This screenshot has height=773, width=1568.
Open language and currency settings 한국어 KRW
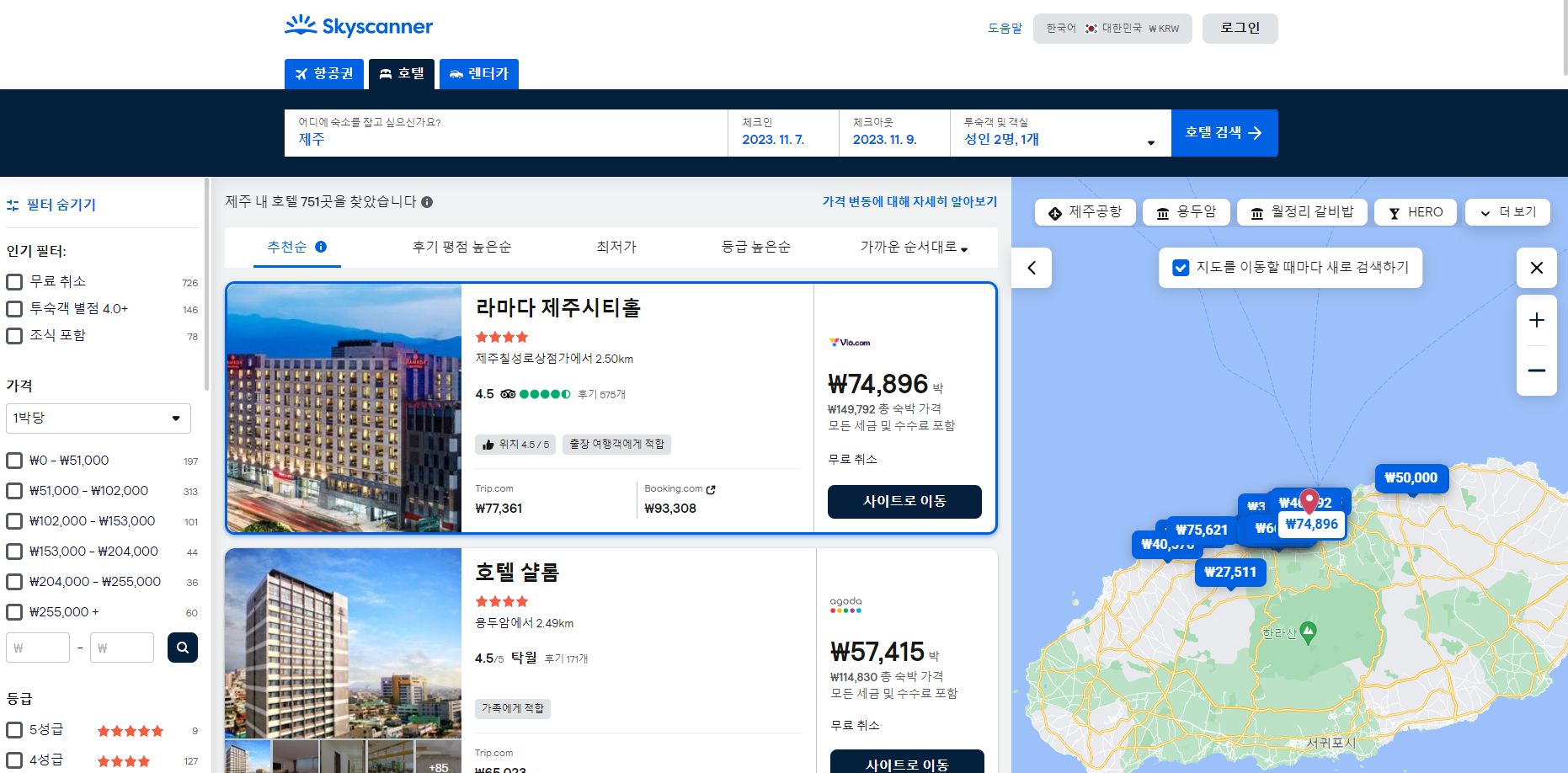1112,28
